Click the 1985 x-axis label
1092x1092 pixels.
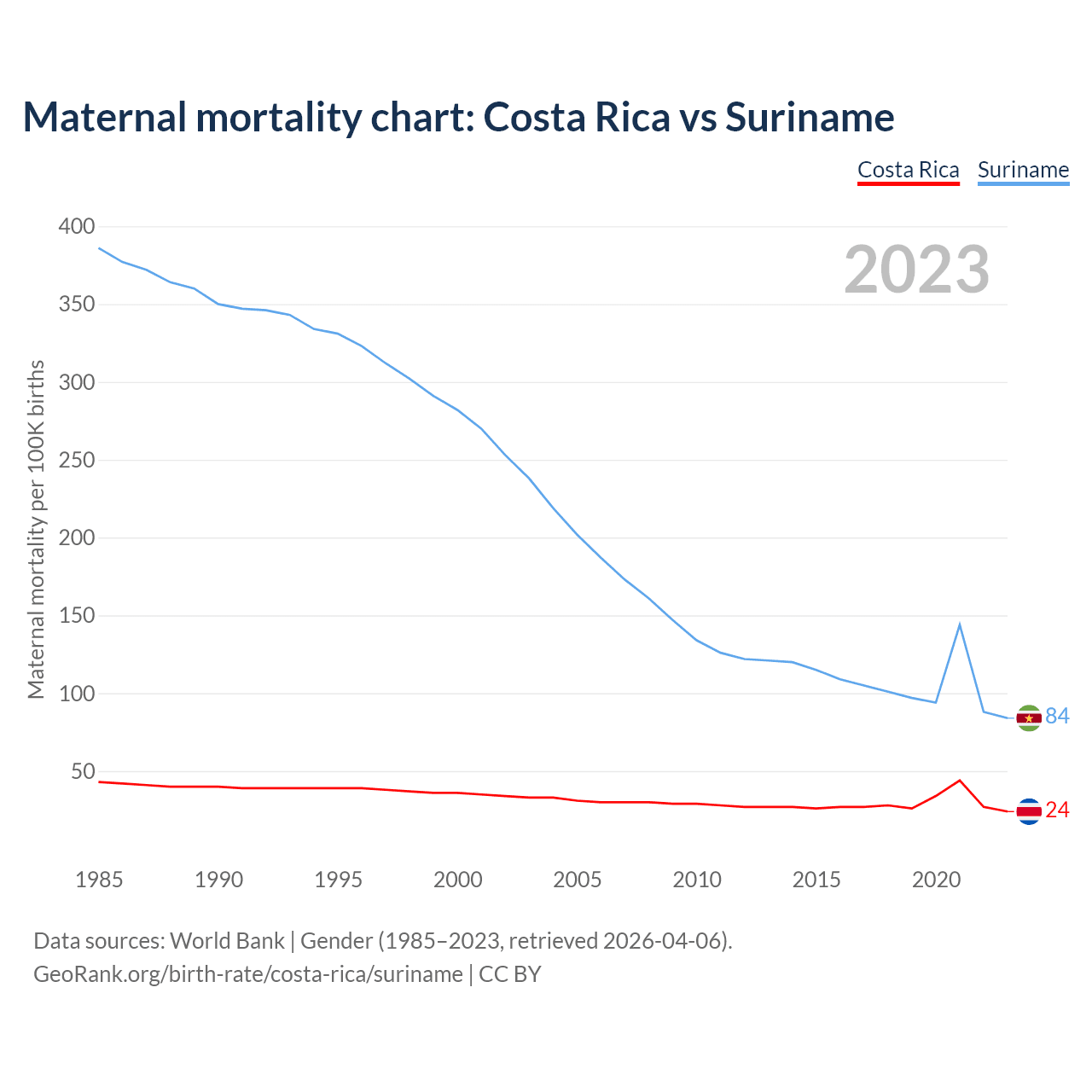point(99,880)
